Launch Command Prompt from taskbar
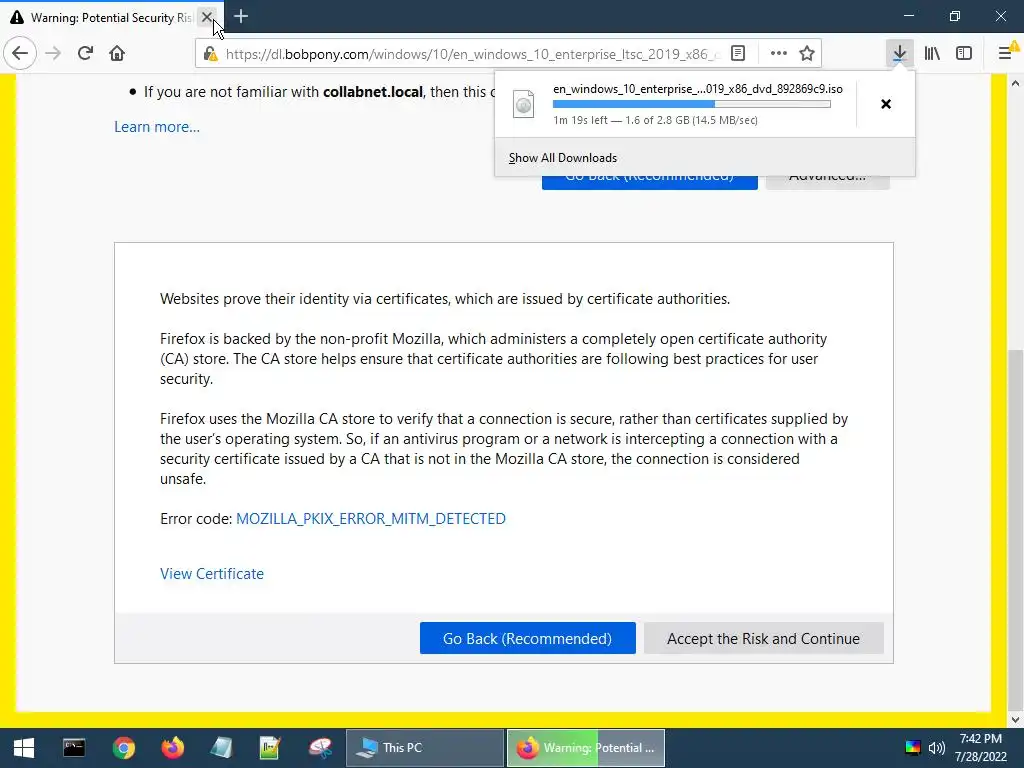The image size is (1024, 768). 74,748
